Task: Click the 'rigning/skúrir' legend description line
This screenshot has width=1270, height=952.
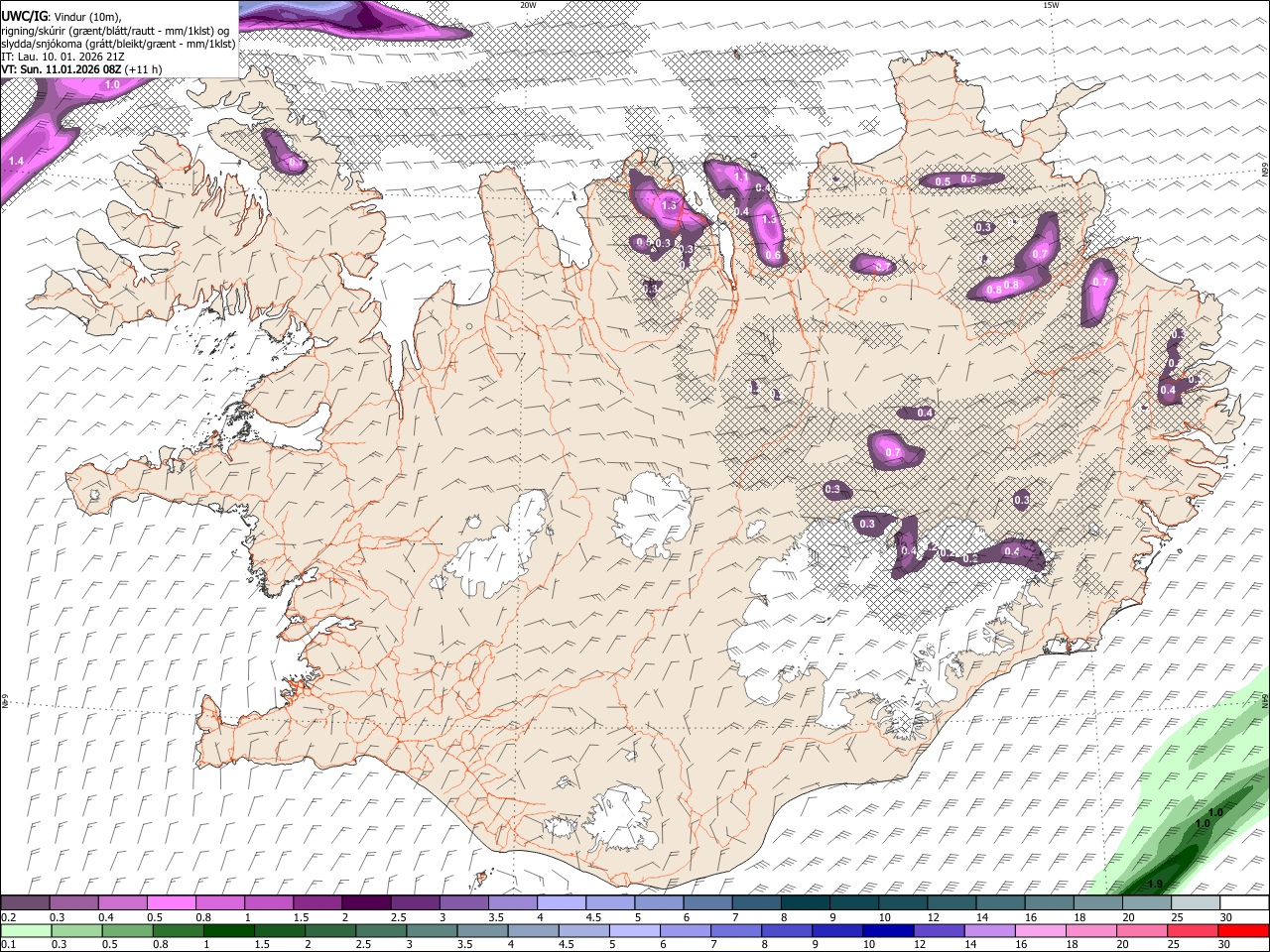Action: (x=115, y=31)
